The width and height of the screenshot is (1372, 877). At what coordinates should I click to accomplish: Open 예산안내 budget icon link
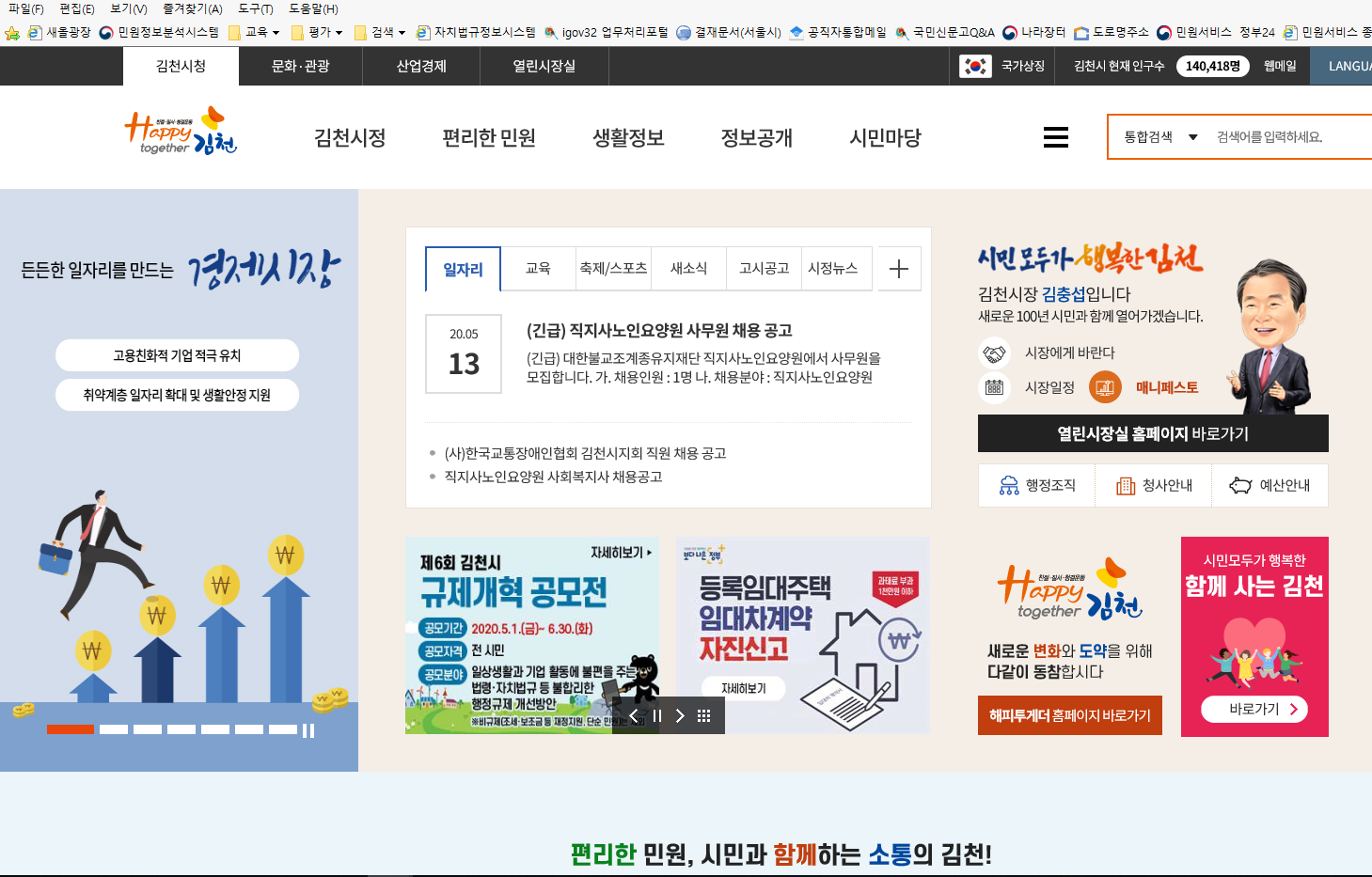1241,485
